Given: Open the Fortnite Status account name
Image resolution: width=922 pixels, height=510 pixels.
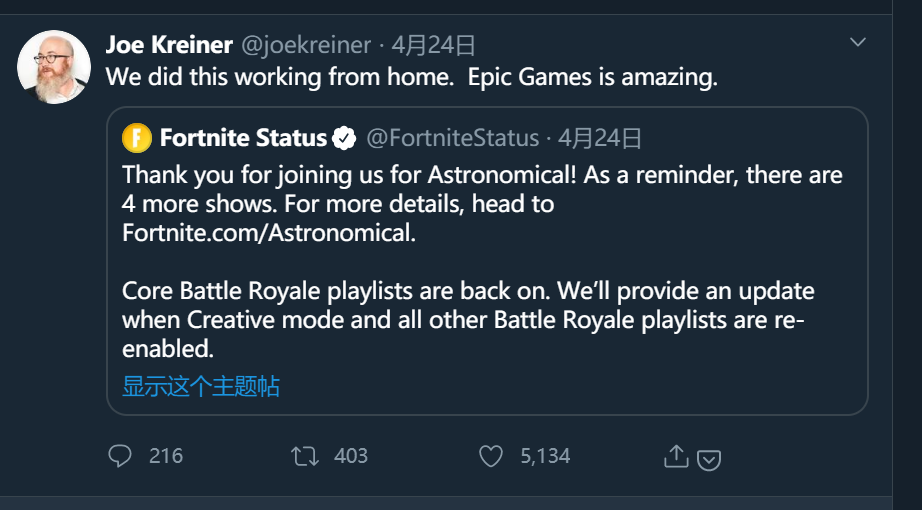Looking at the screenshot, I should click(243, 137).
